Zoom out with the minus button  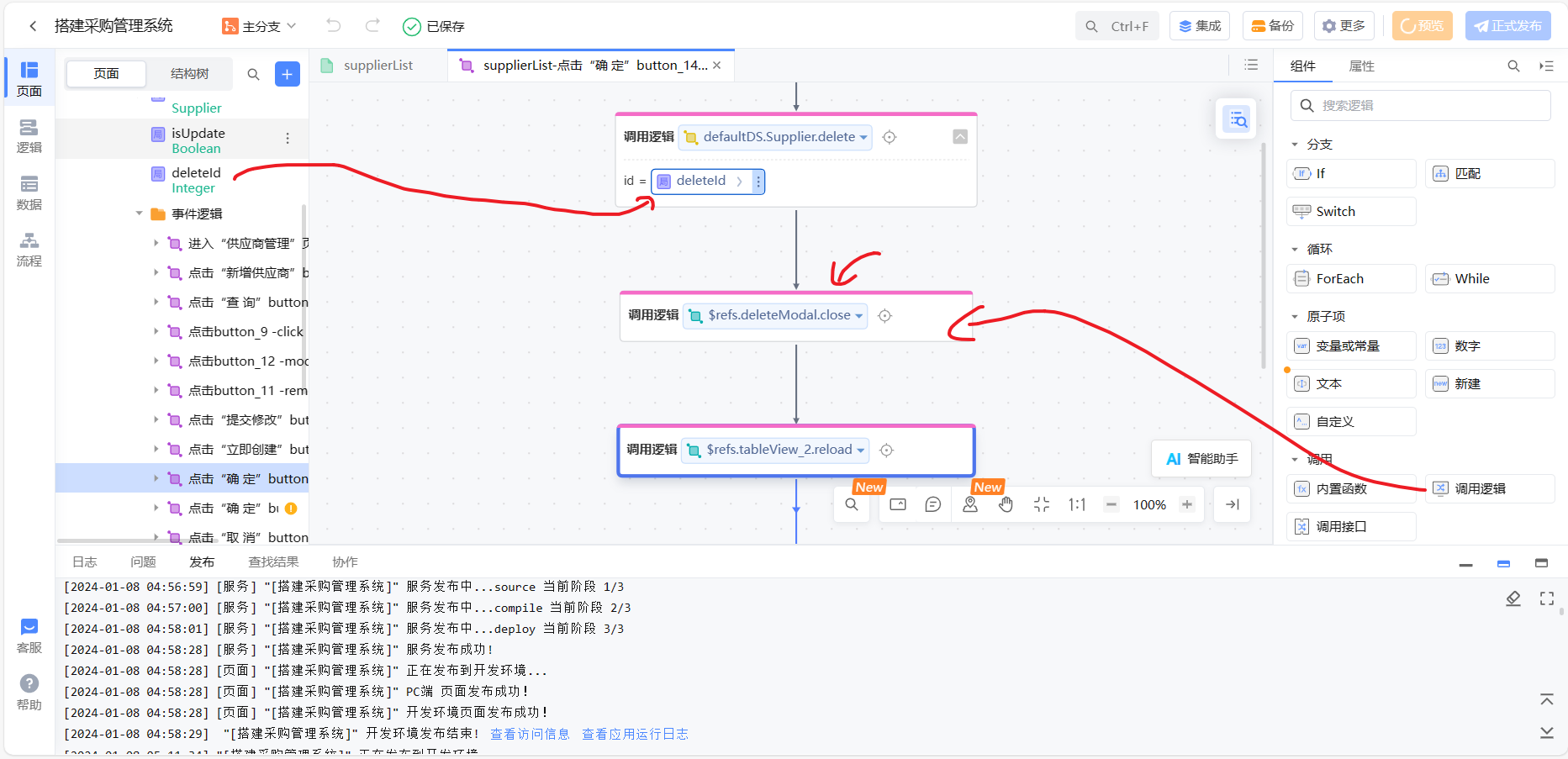click(1111, 504)
